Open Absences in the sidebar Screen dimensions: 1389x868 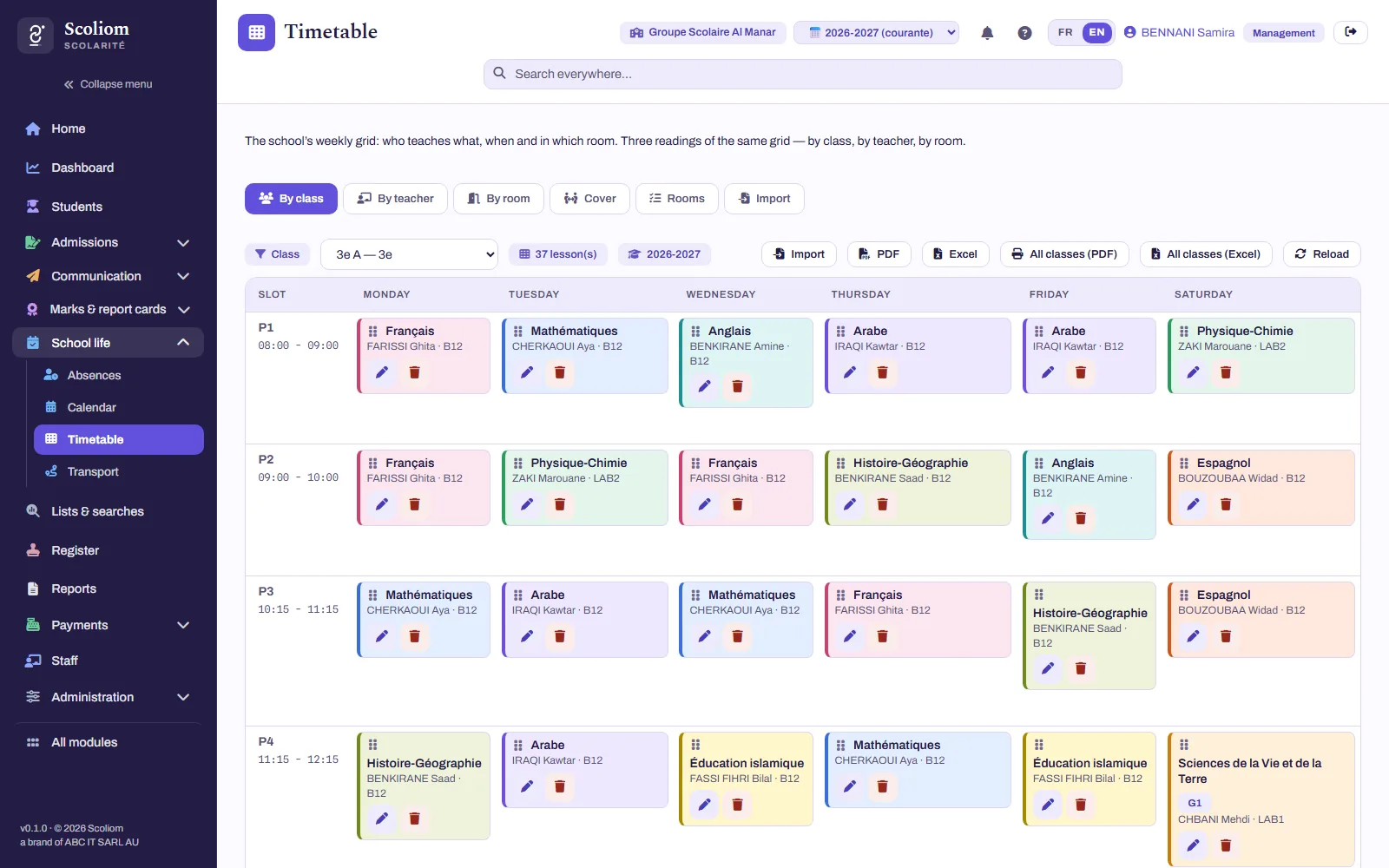point(119,375)
